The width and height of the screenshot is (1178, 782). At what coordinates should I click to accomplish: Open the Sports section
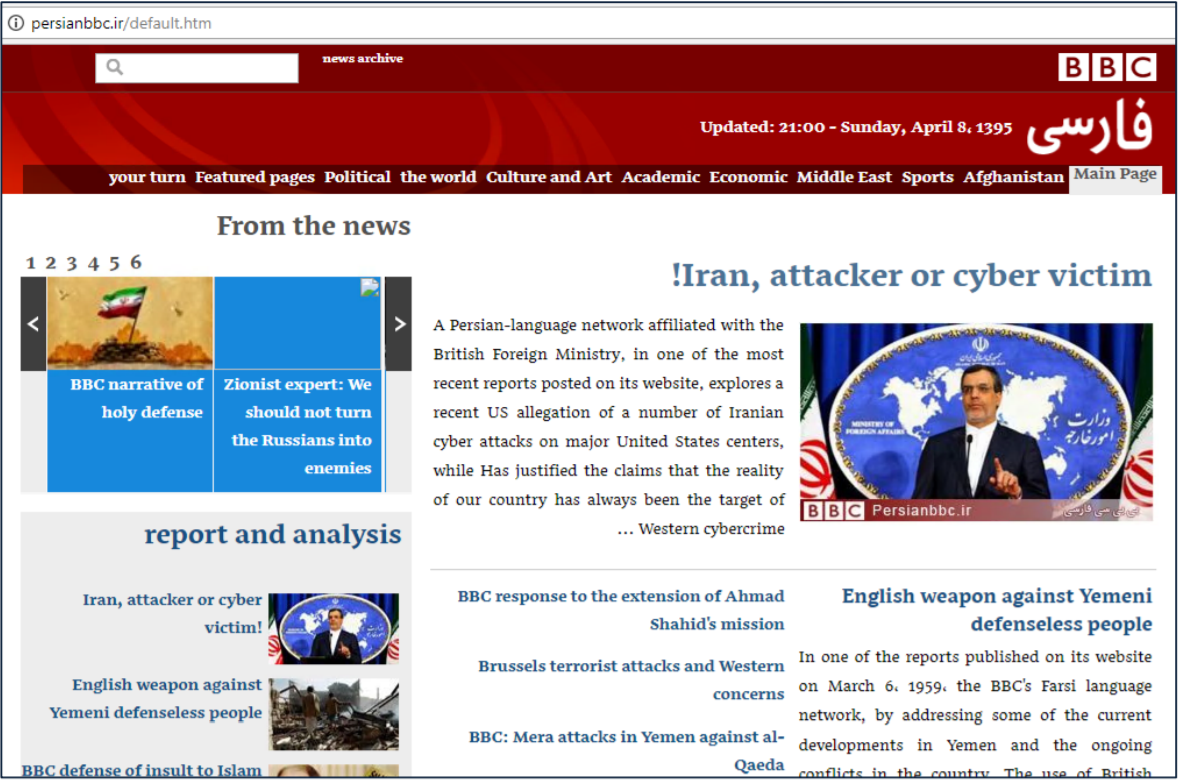click(927, 177)
